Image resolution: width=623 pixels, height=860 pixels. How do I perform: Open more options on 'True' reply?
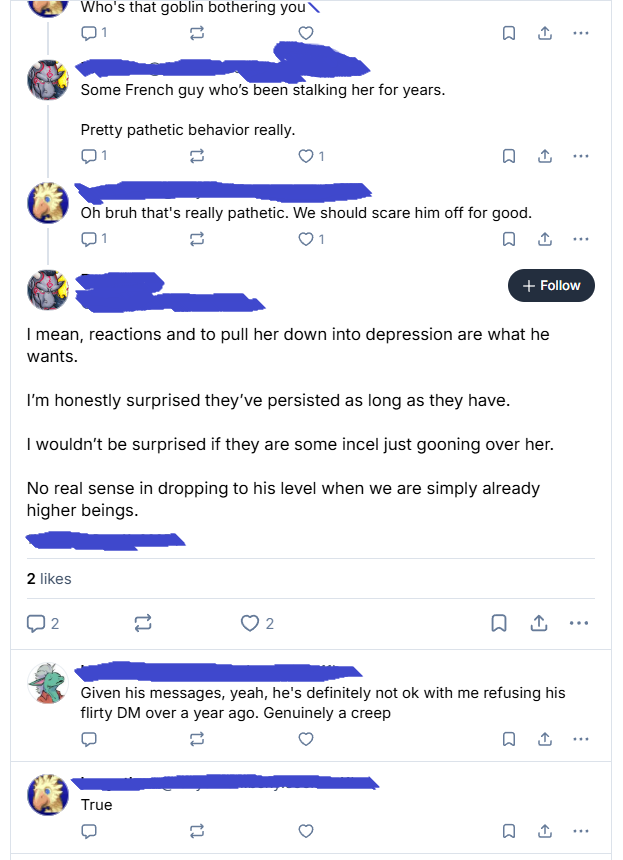[x=581, y=830]
